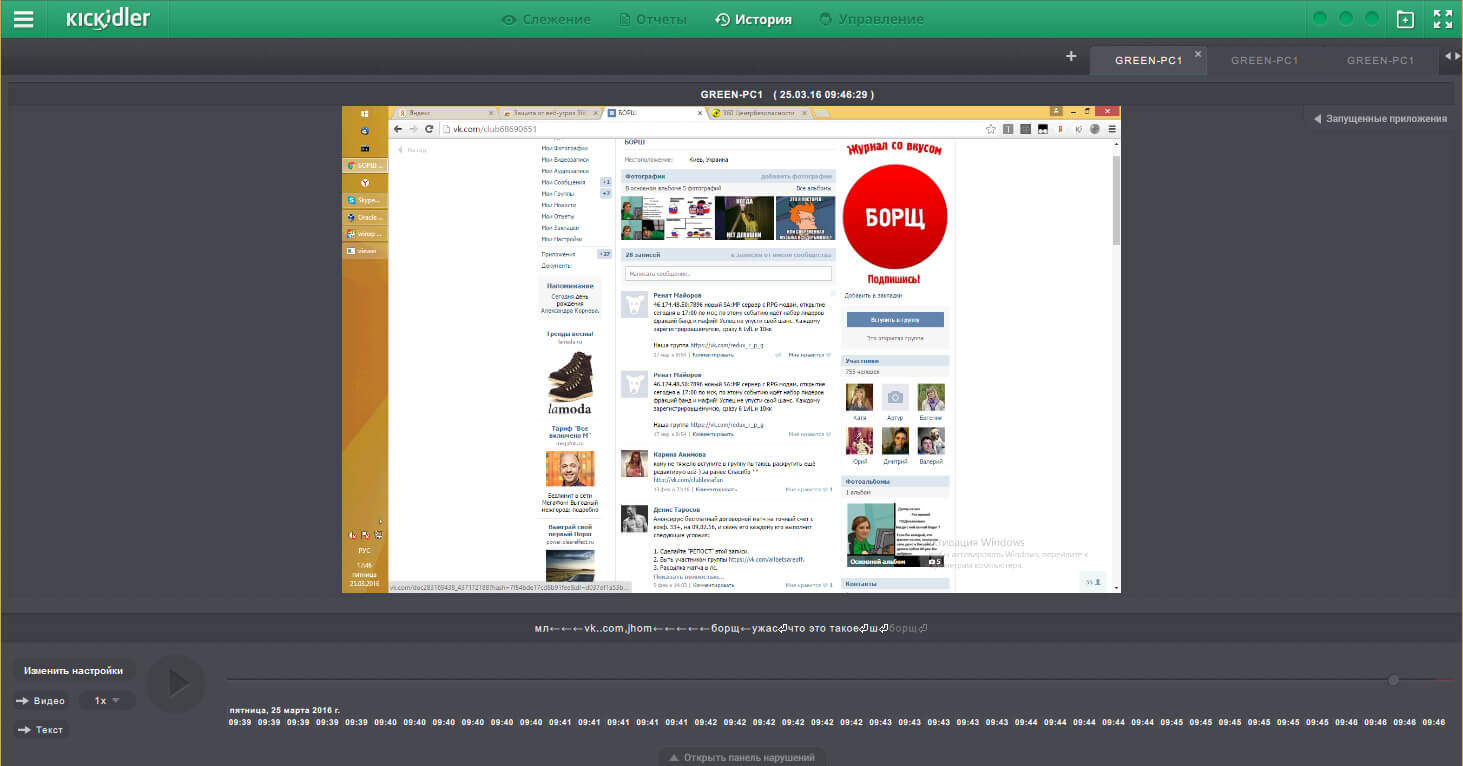The height and width of the screenshot is (766, 1463).
Task: Click member Катя's avatar
Action: [x=859, y=397]
